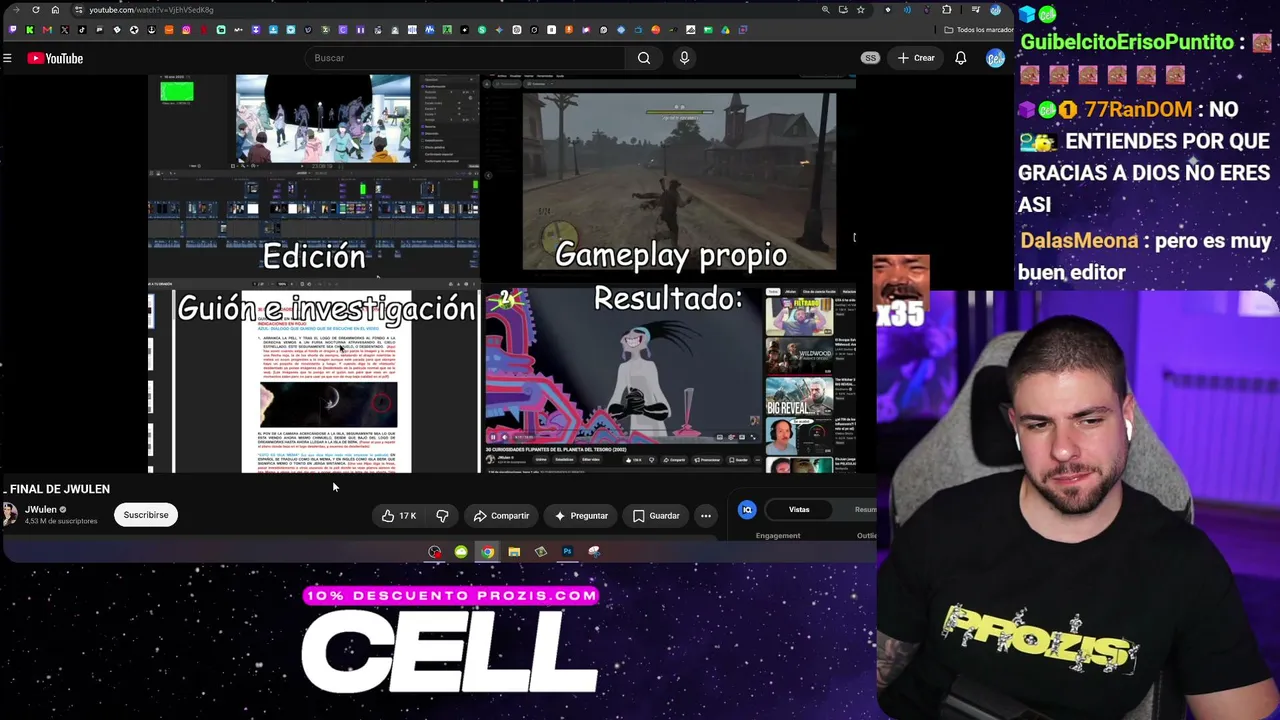
Task: Click the main video player frame
Action: tap(502, 274)
